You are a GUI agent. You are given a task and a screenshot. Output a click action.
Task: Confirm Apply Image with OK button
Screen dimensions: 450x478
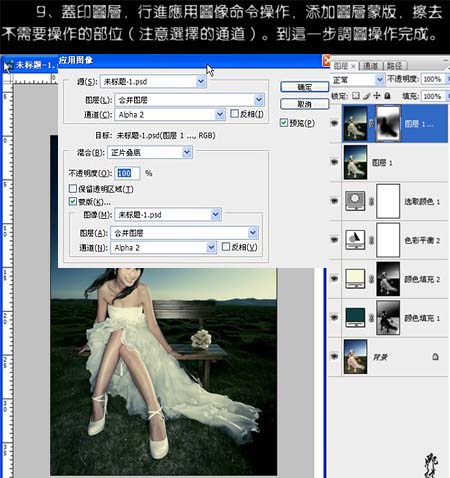point(305,87)
